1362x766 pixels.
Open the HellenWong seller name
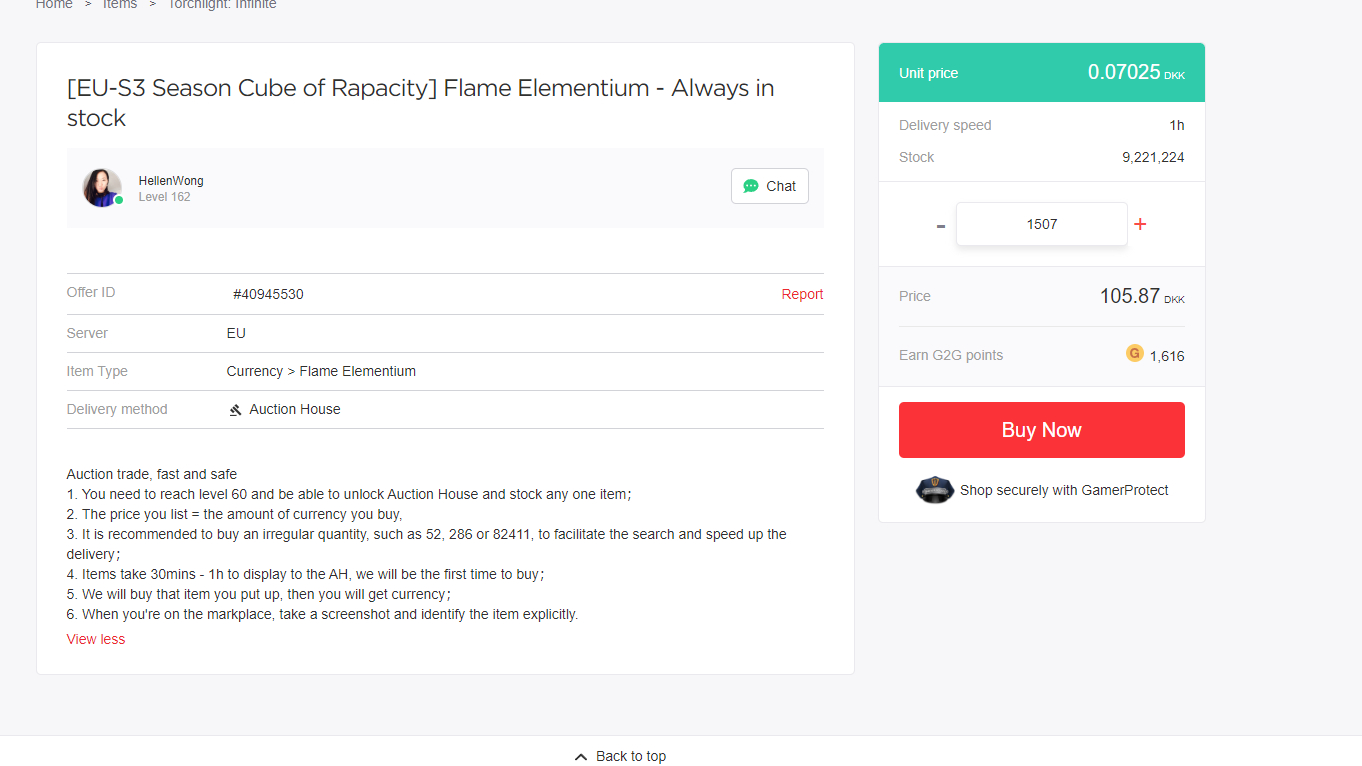click(171, 181)
